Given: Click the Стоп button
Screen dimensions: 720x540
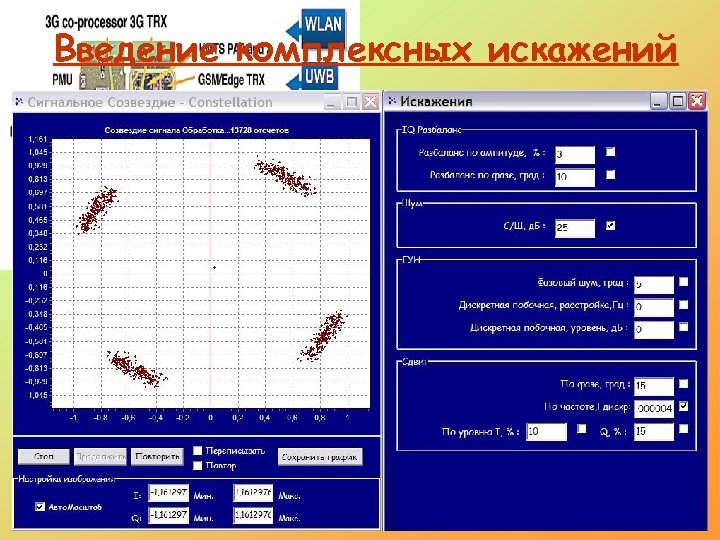Looking at the screenshot, I should (44, 457).
